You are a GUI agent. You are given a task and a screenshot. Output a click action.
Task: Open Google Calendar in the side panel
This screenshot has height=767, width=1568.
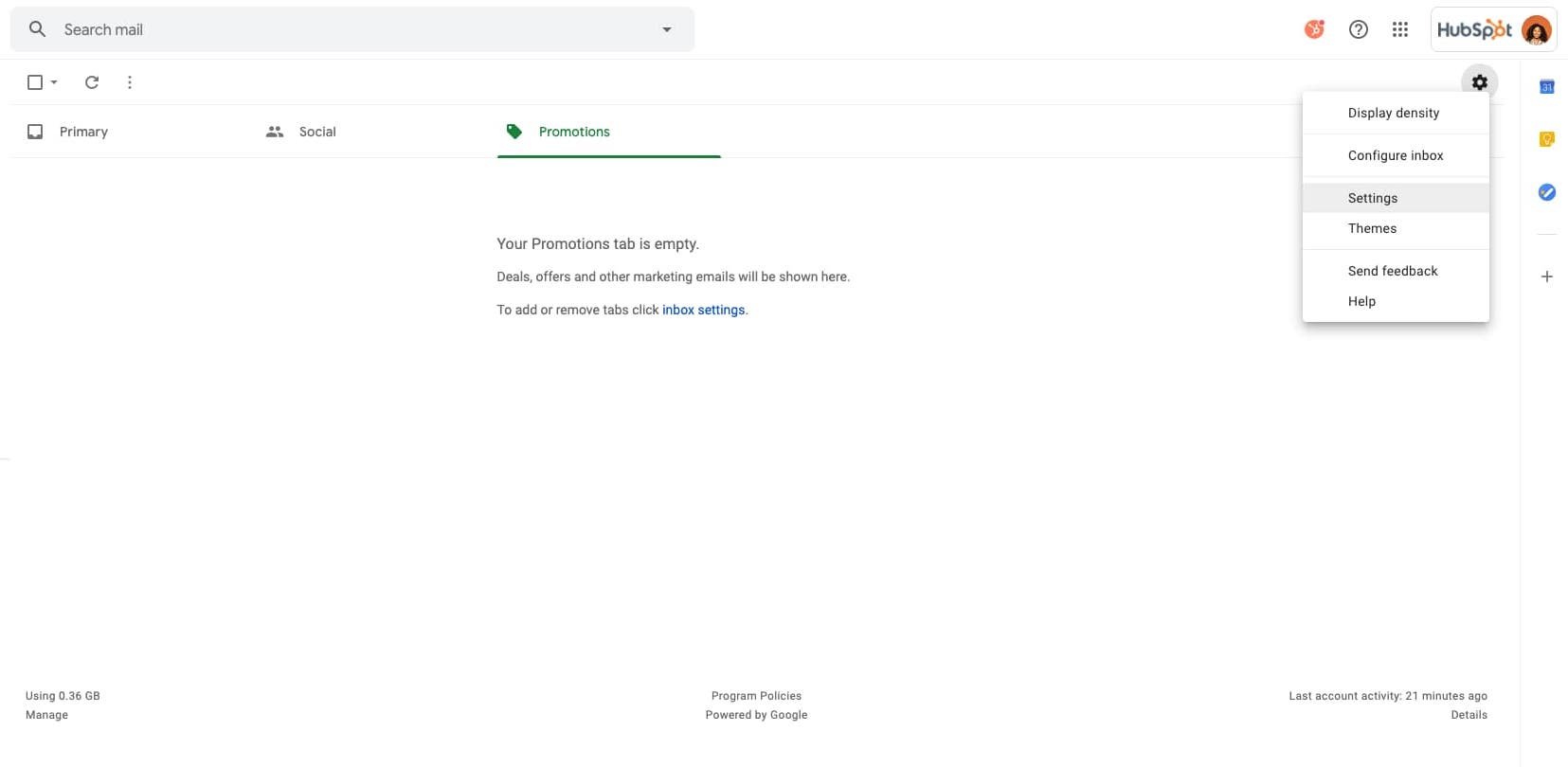pos(1546,87)
